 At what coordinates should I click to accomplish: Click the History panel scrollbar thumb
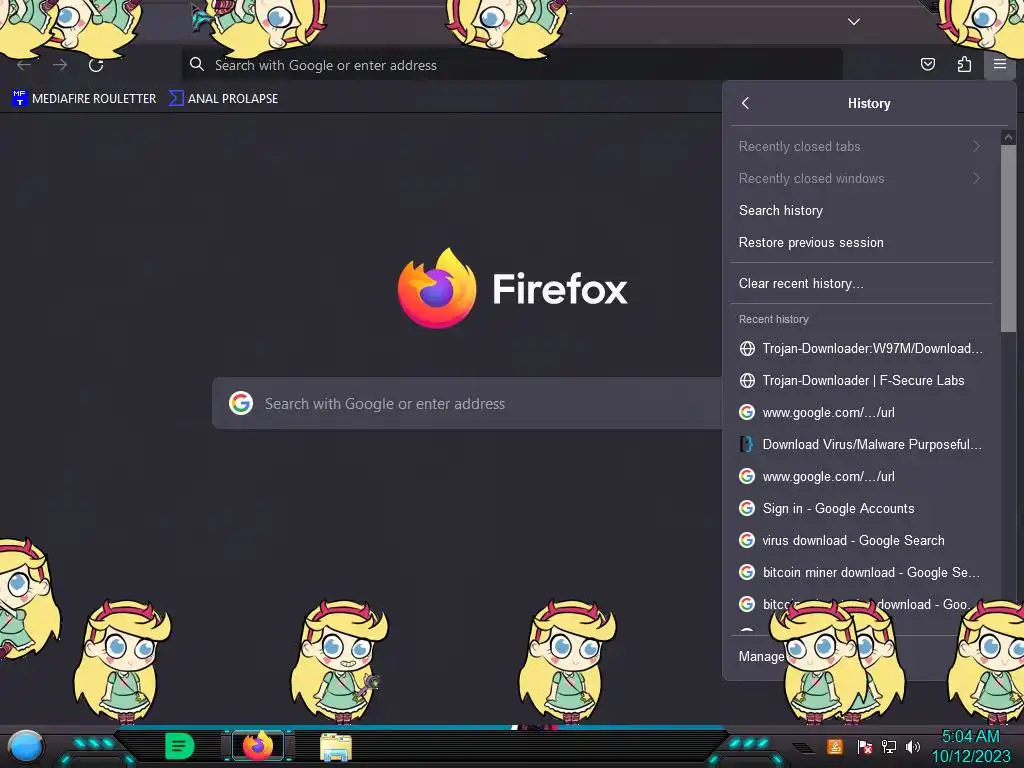click(1008, 238)
